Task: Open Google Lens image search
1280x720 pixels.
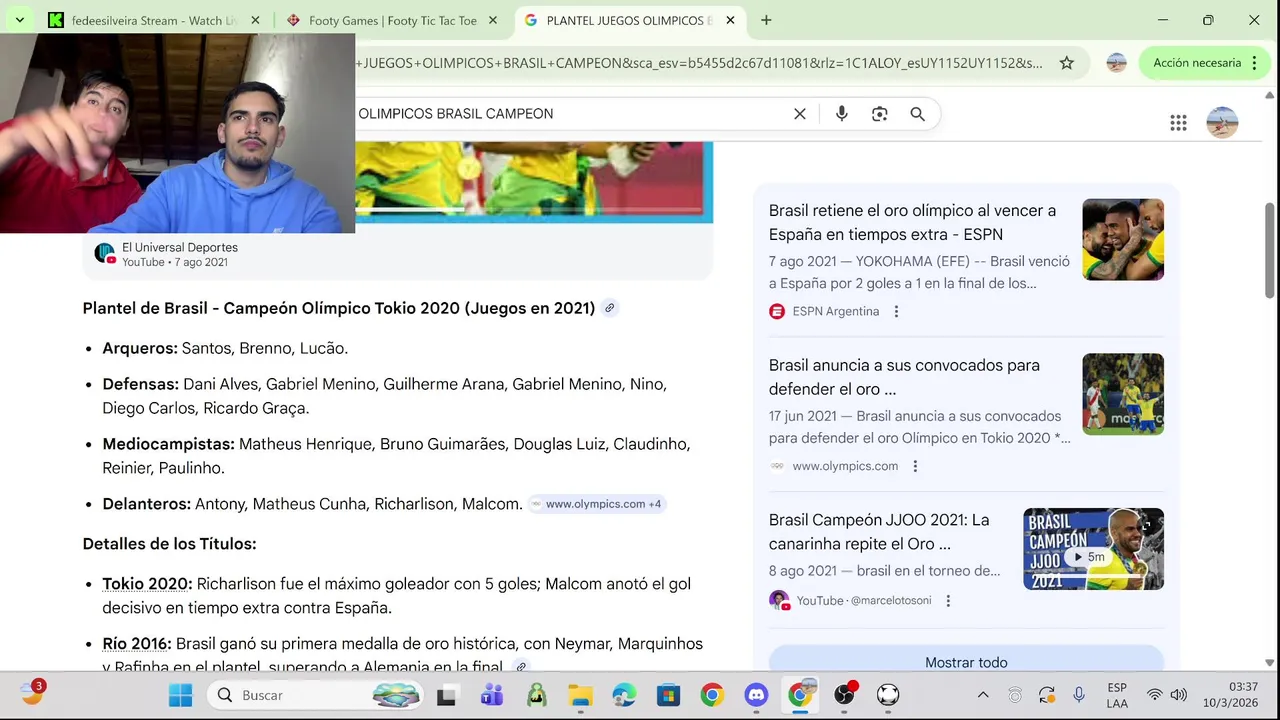Action: tap(880, 114)
